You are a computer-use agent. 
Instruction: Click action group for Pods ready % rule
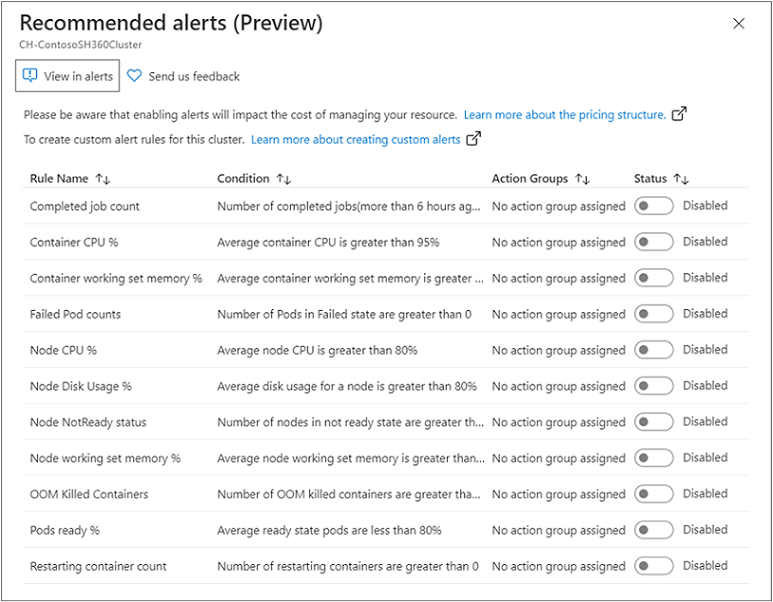pos(558,530)
